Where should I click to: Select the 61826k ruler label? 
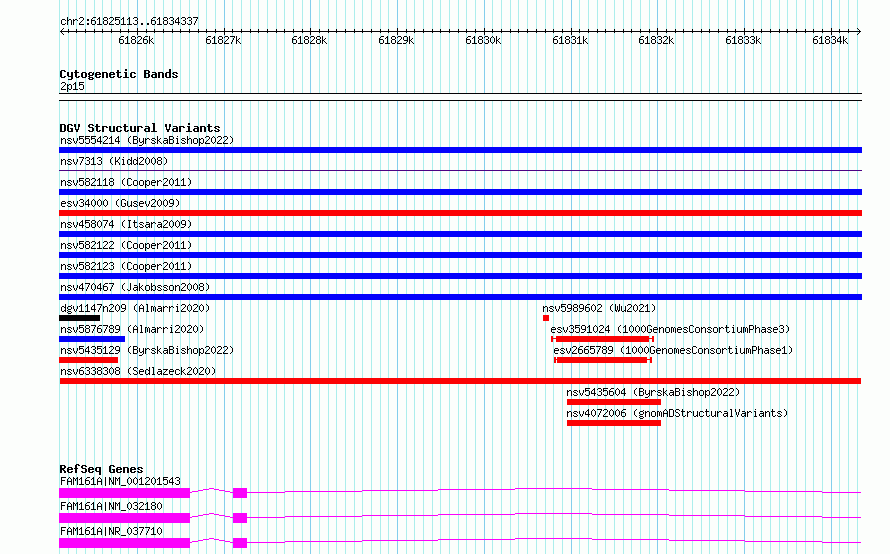[136, 40]
